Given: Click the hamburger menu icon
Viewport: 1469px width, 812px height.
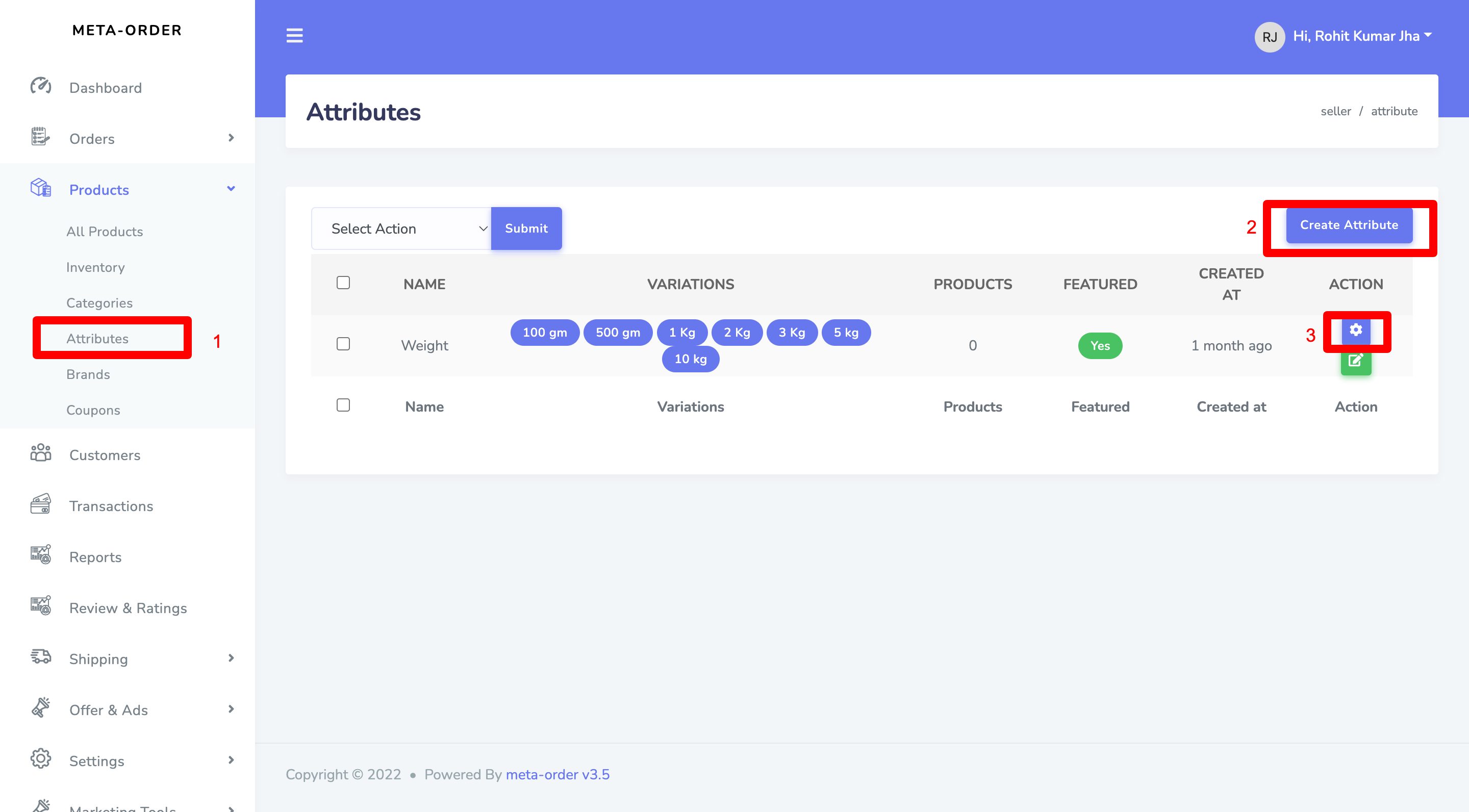Looking at the screenshot, I should (294, 35).
